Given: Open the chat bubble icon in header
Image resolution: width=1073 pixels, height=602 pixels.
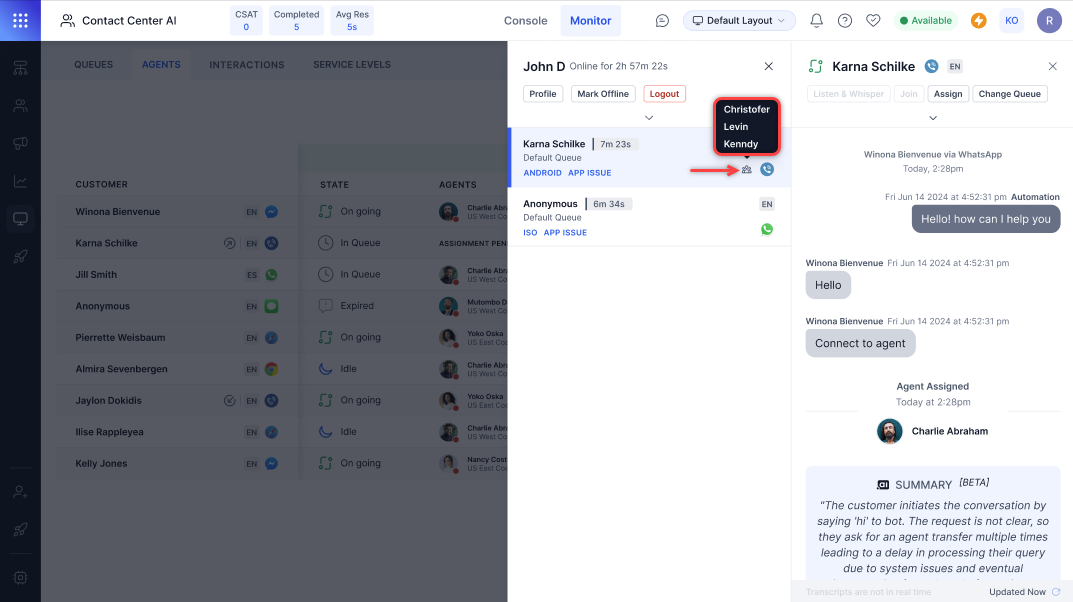Looking at the screenshot, I should coord(662,21).
